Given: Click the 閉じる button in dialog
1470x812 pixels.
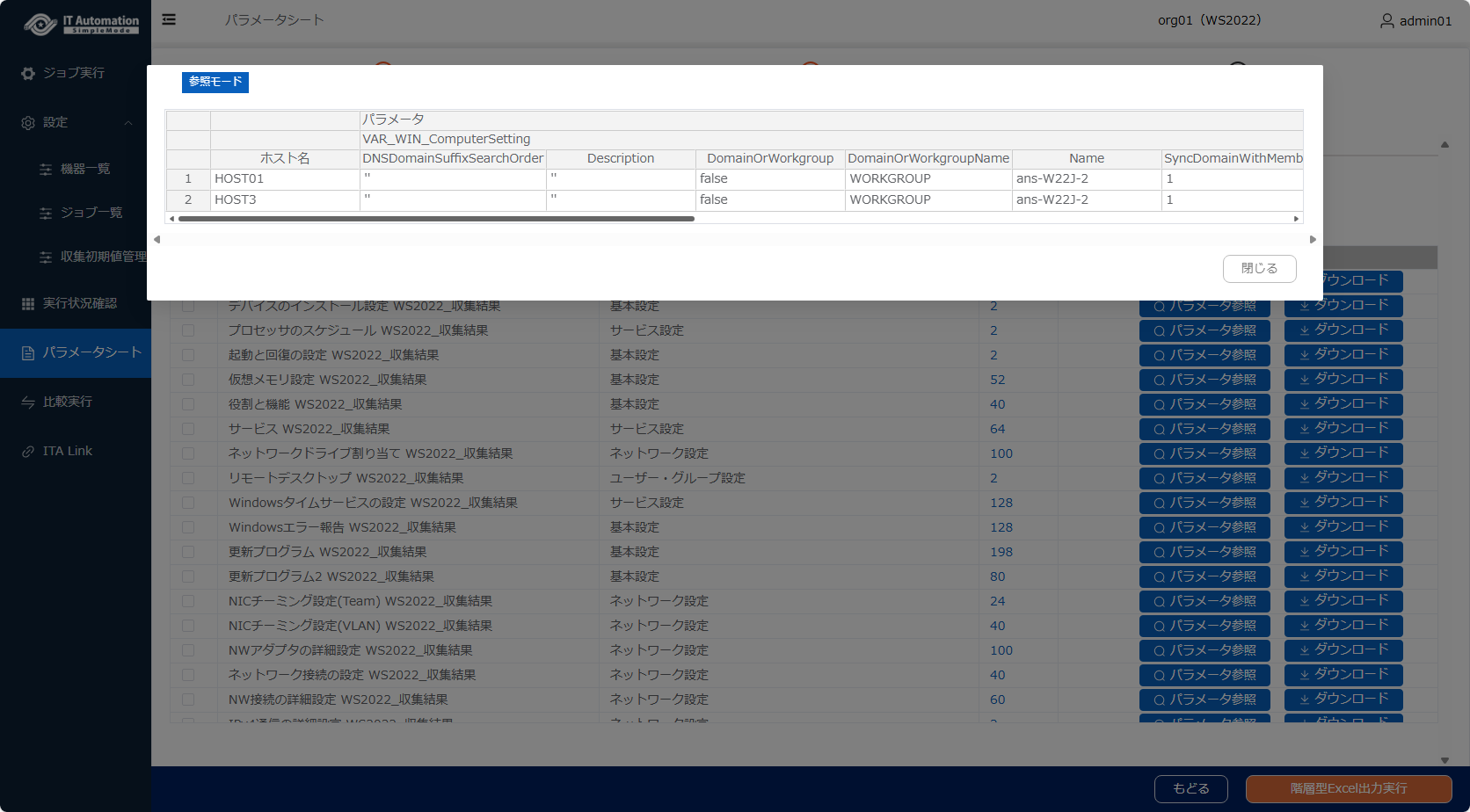Looking at the screenshot, I should point(1259,269).
